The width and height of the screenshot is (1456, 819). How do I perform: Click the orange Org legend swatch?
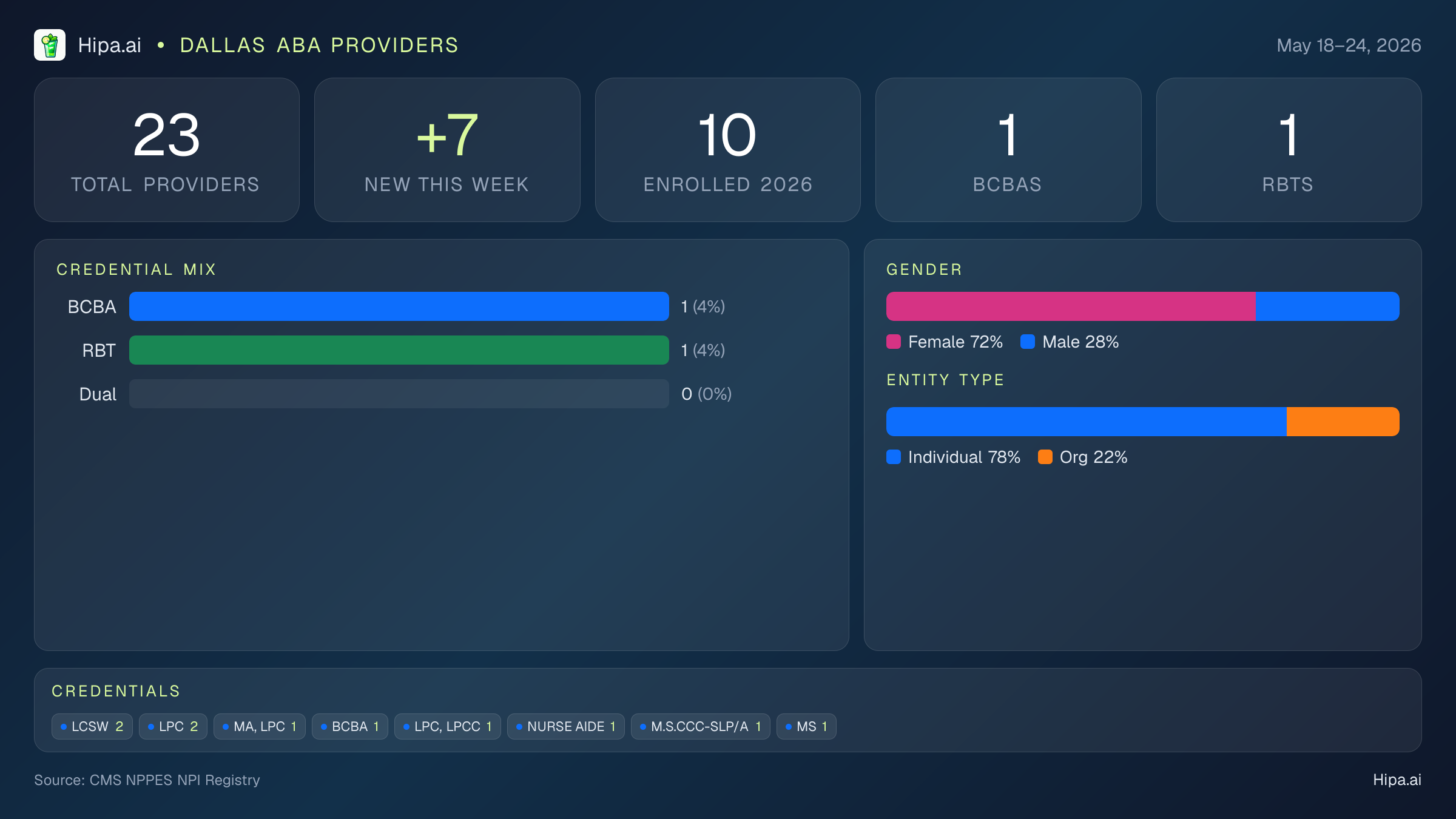[1045, 457]
